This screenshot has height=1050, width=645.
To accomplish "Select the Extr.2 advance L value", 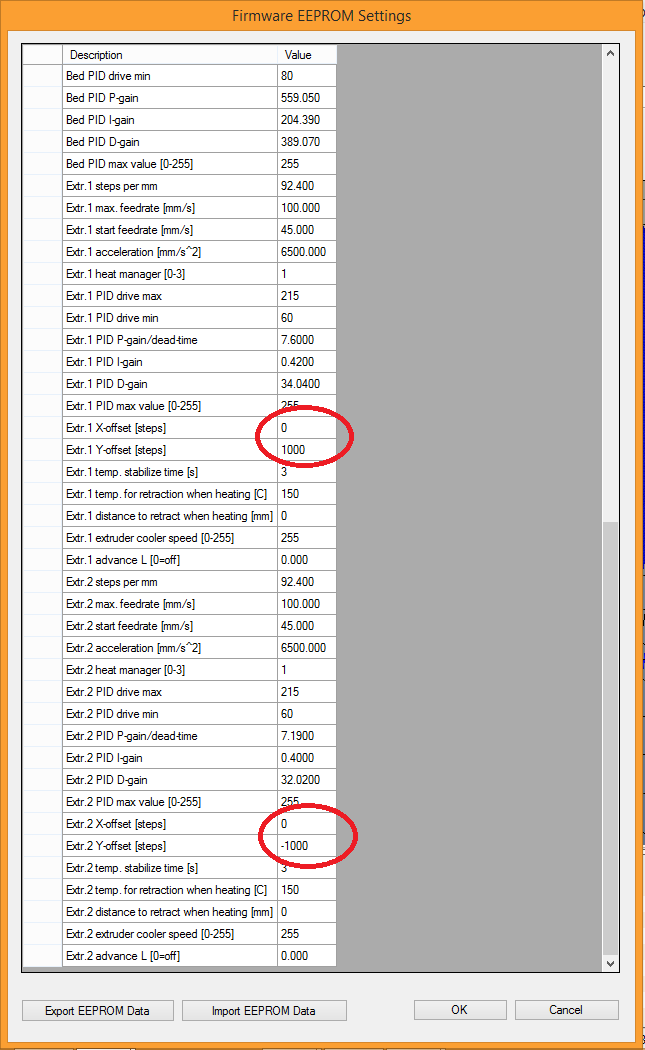I will pos(307,956).
